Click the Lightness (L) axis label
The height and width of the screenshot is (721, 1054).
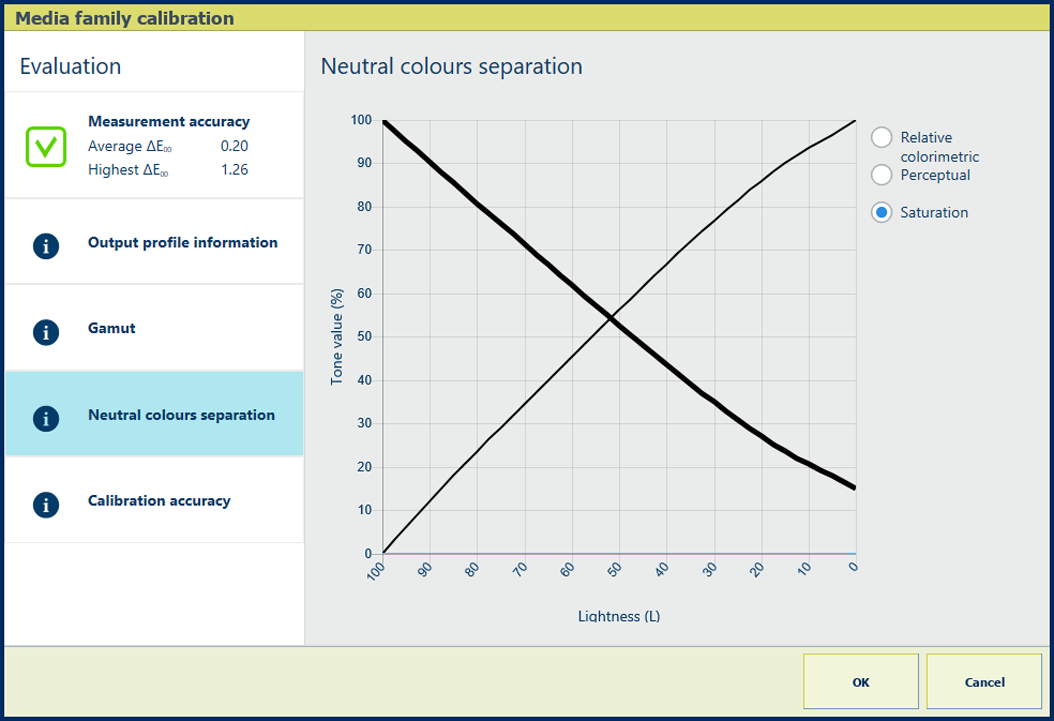pyautogui.click(x=618, y=616)
